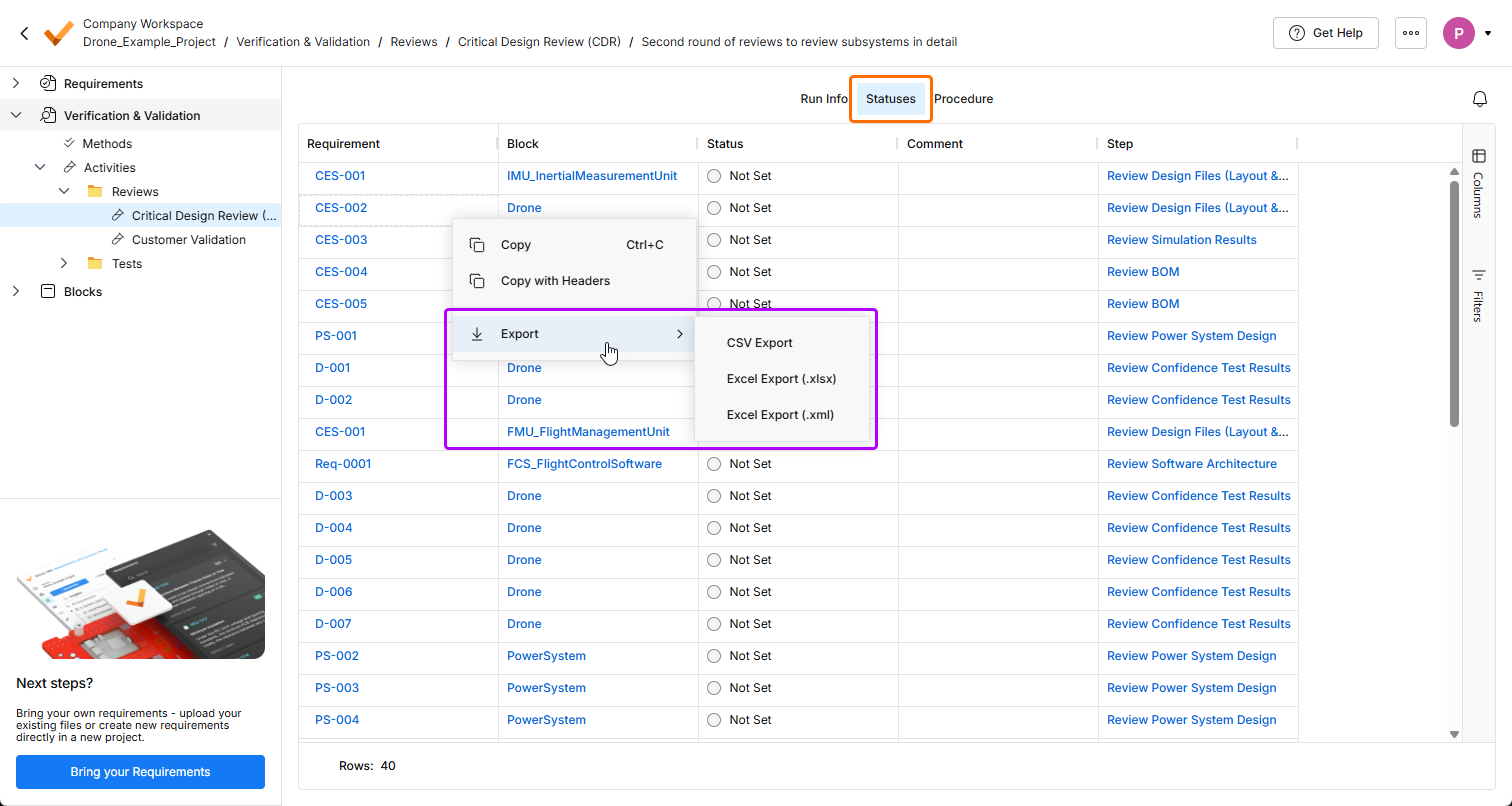Expand the Tests folder
The height and width of the screenshot is (806, 1512).
coord(65,264)
